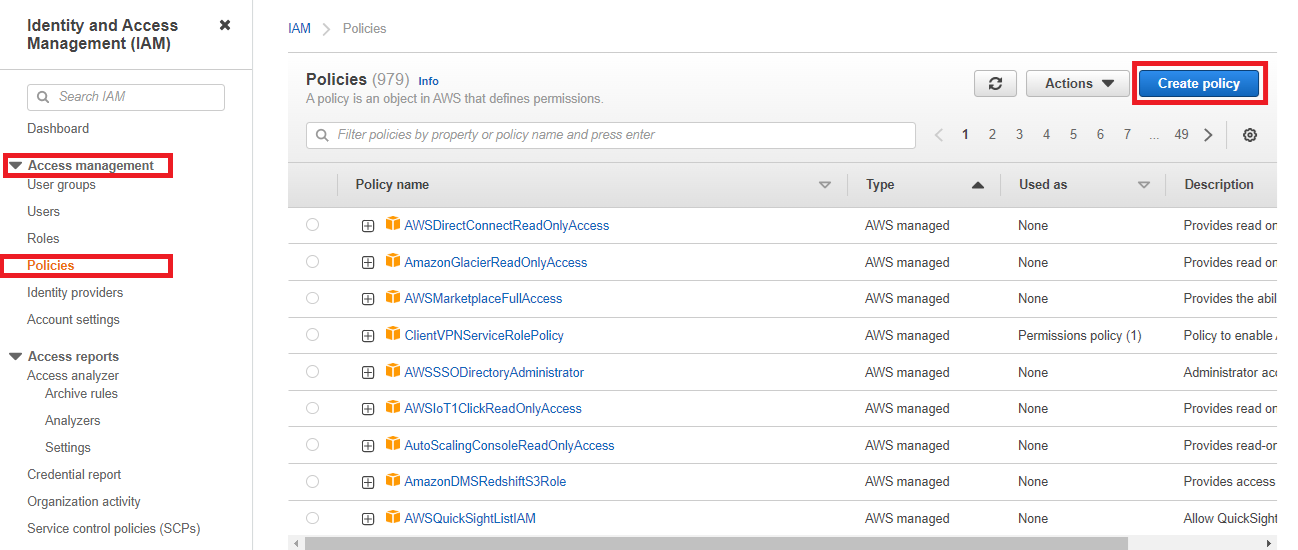Expand AWSIoT1ClickReadOnlyAccess policy details
This screenshot has height=550, width=1298.
[368, 409]
